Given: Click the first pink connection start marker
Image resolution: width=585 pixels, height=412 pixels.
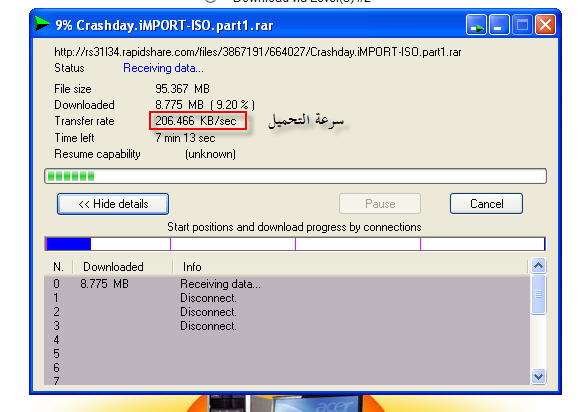Looking at the screenshot, I should click(171, 244).
